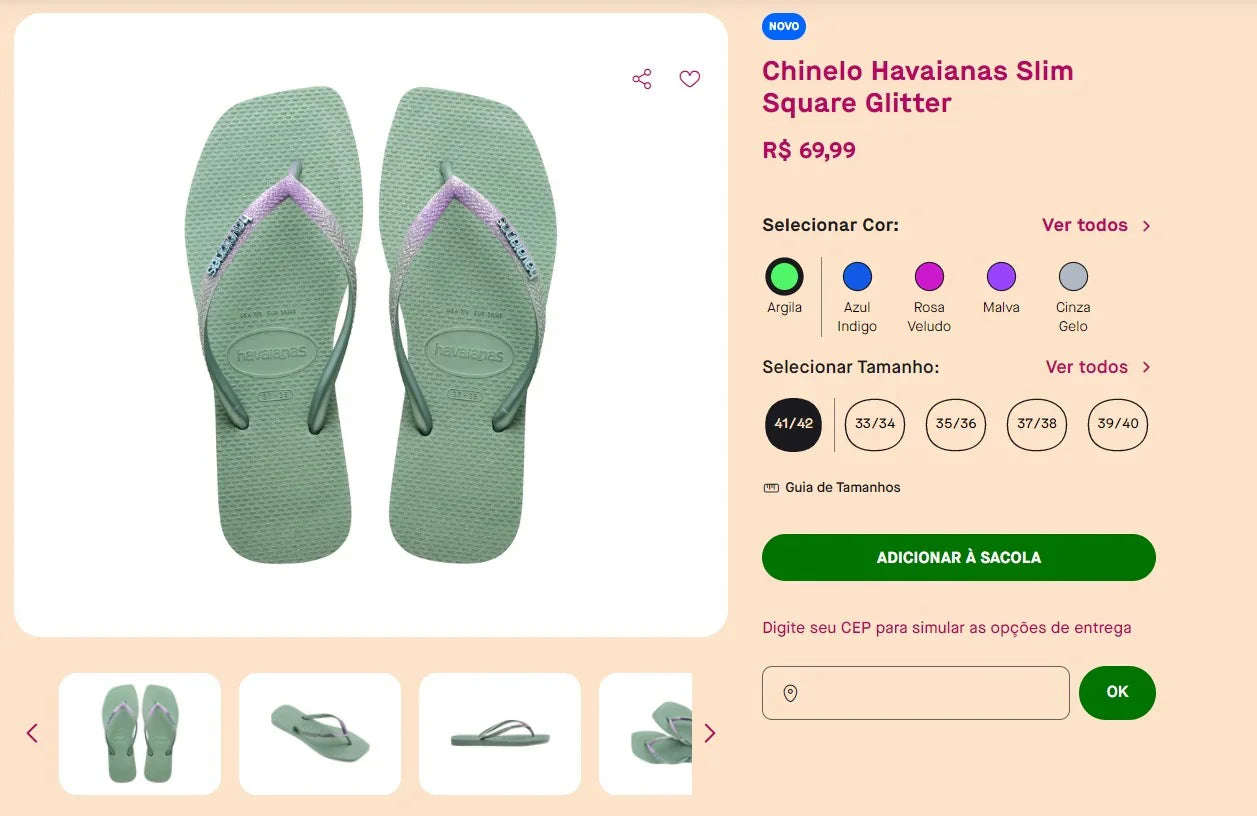
Task: Select size 39/40
Action: (1118, 424)
